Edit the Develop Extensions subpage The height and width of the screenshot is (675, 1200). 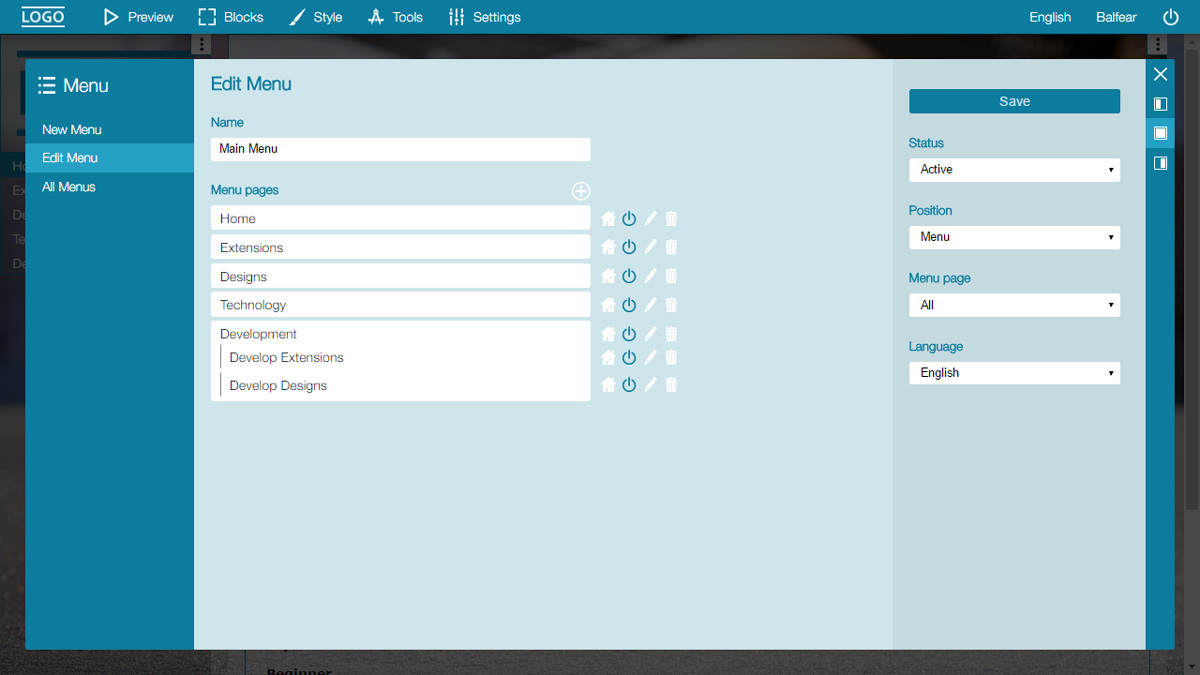click(651, 357)
